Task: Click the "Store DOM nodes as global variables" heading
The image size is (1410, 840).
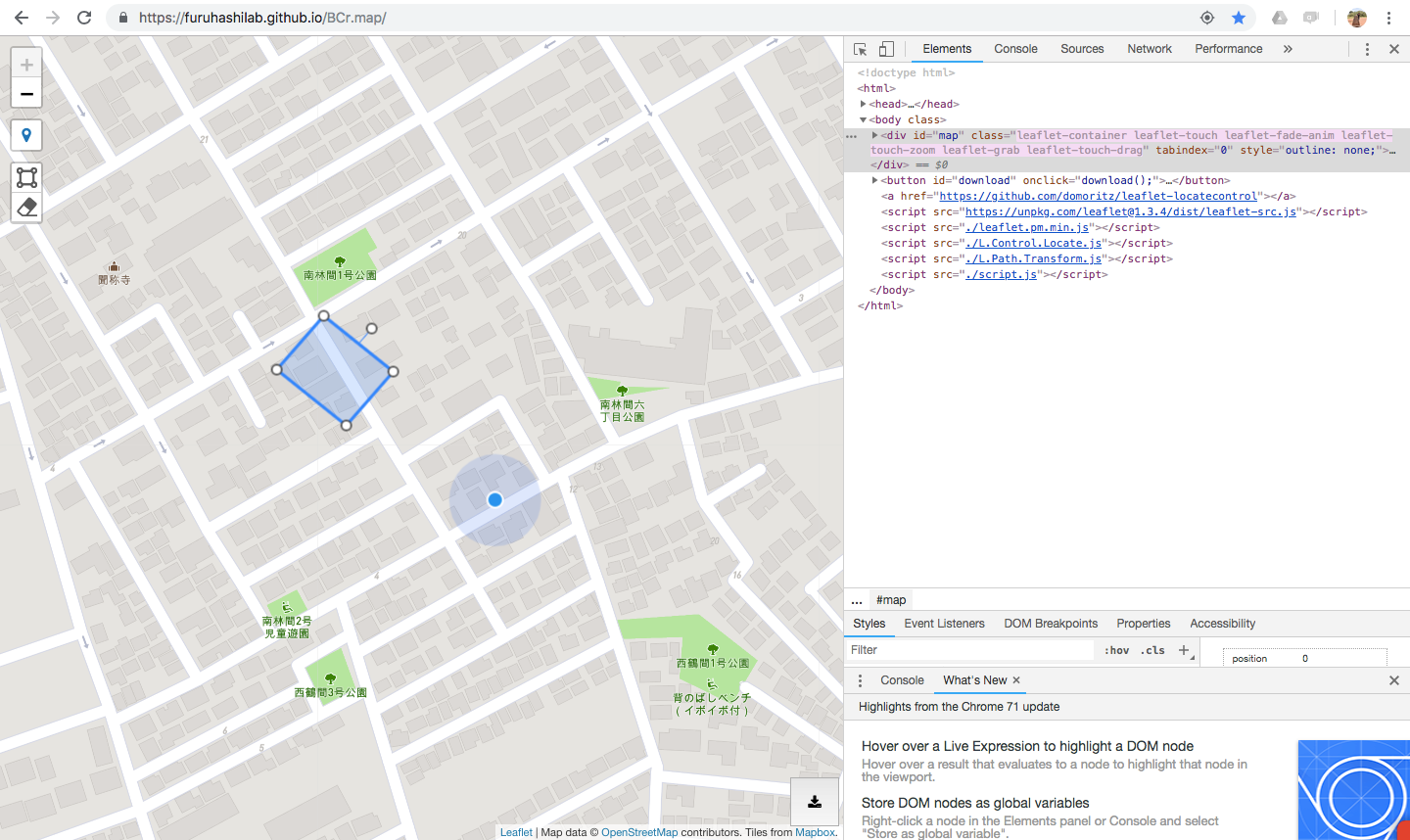Action: (975, 803)
